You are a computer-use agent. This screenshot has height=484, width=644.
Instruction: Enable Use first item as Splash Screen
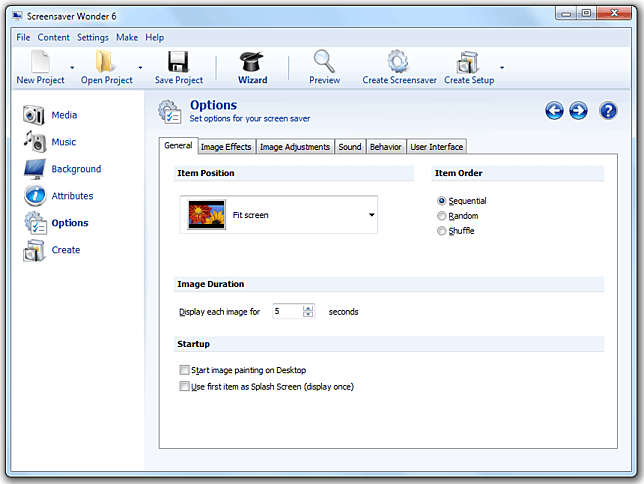tap(184, 386)
